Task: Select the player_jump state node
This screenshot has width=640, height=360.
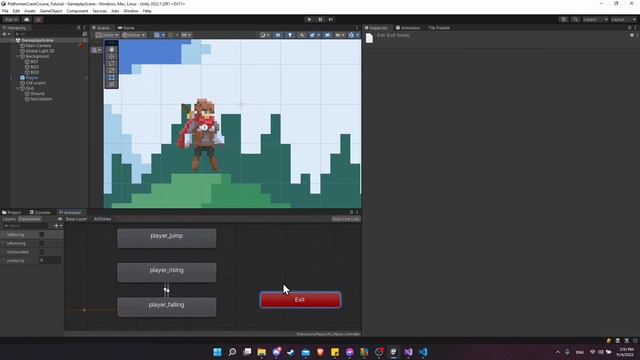Action: (167, 238)
